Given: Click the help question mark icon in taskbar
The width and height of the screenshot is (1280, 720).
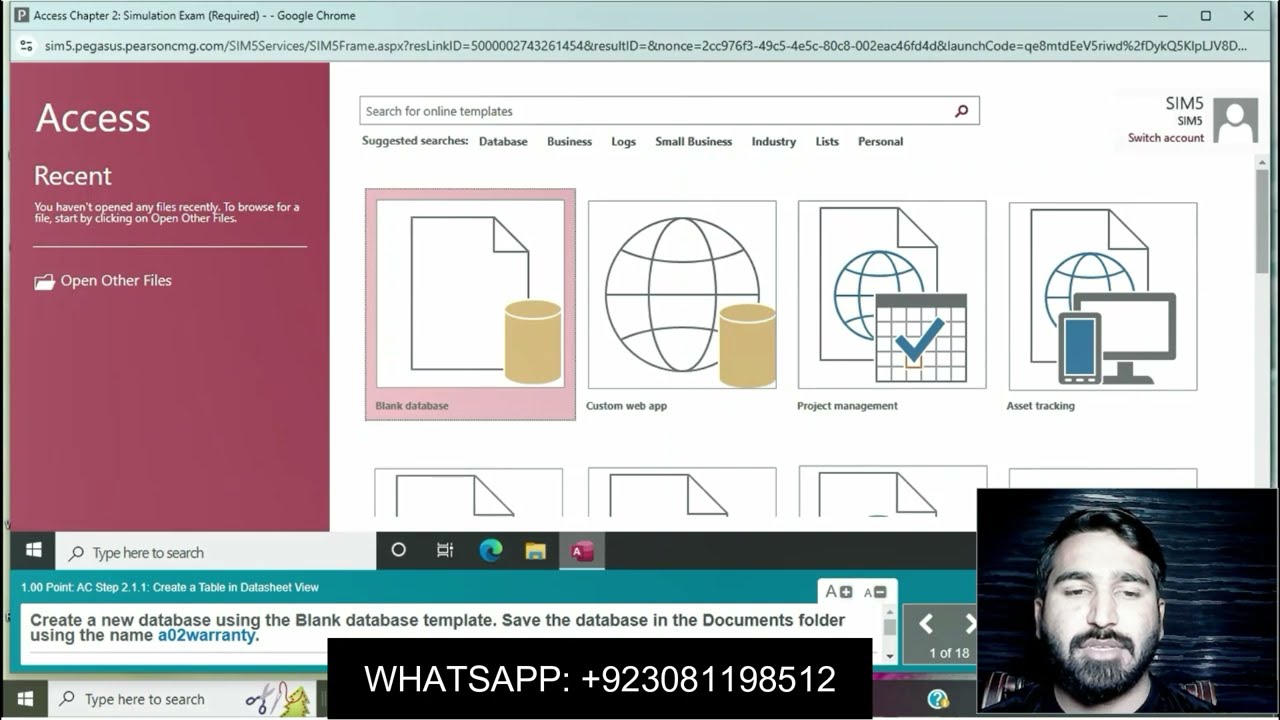Looking at the screenshot, I should [937, 699].
